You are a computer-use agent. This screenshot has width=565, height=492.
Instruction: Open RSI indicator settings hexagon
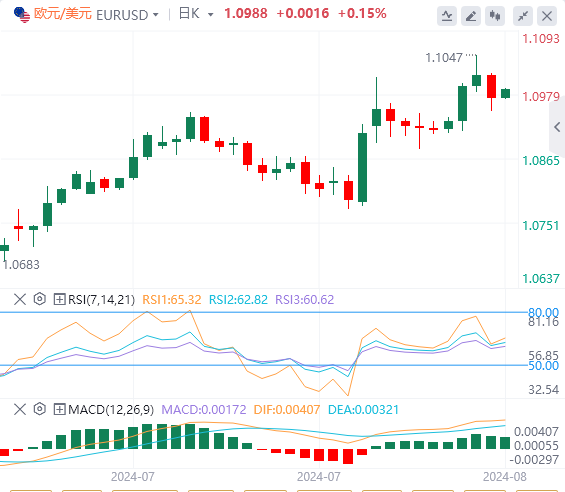[40, 299]
